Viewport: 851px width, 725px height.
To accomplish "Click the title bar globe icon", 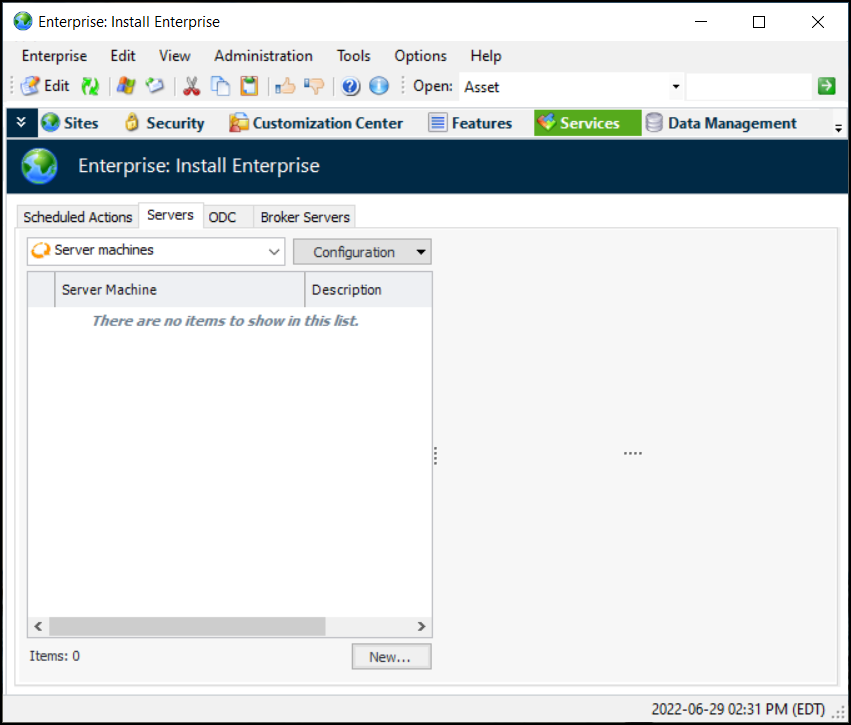I will click(23, 22).
